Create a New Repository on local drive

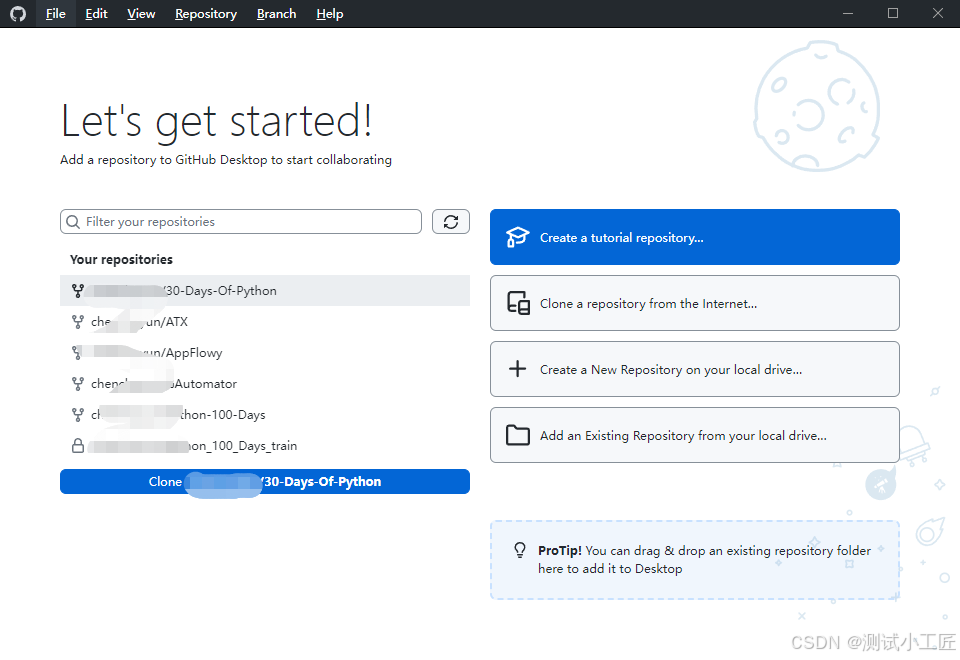tap(694, 369)
